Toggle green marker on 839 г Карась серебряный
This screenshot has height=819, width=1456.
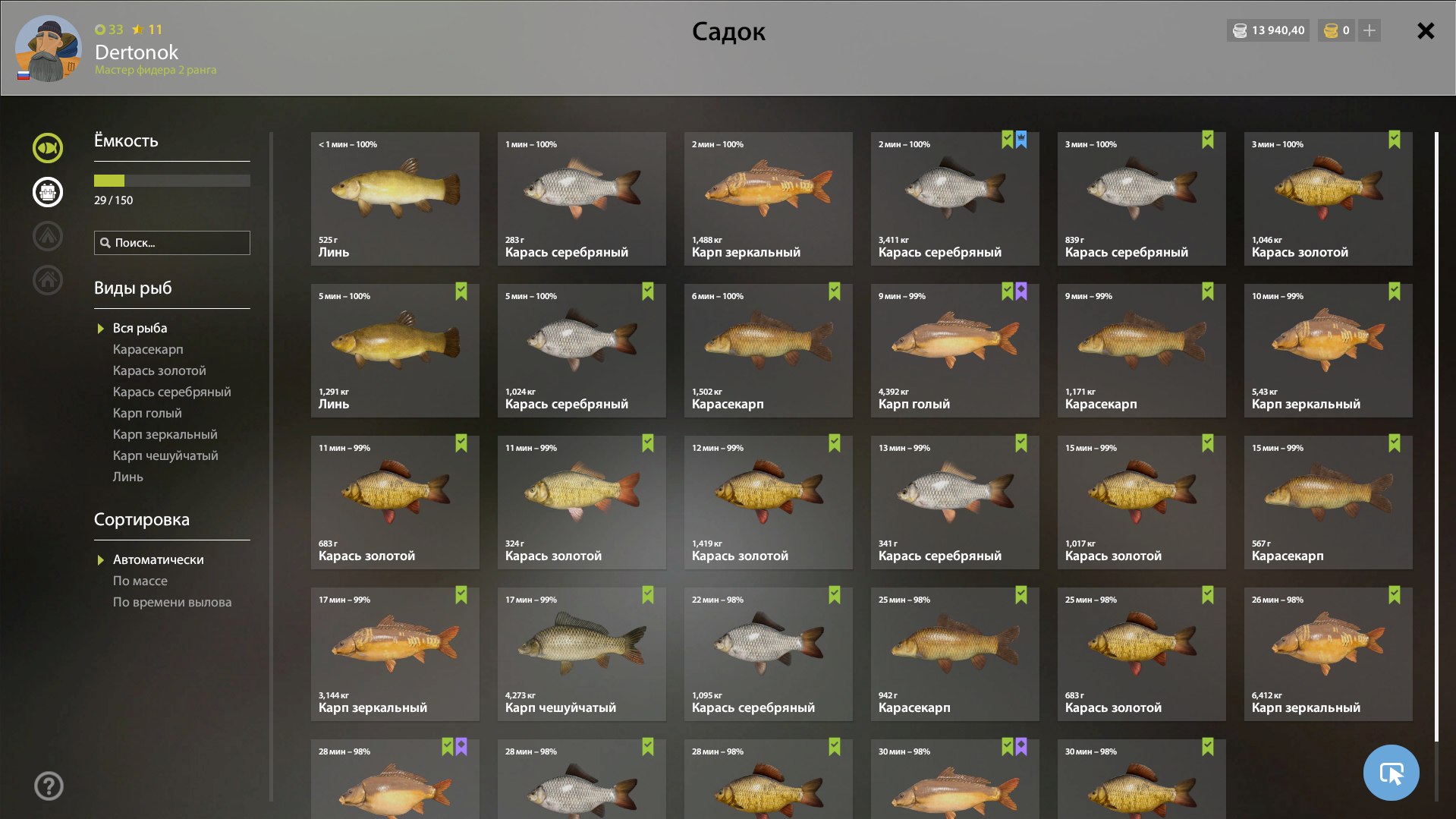pos(1207,140)
